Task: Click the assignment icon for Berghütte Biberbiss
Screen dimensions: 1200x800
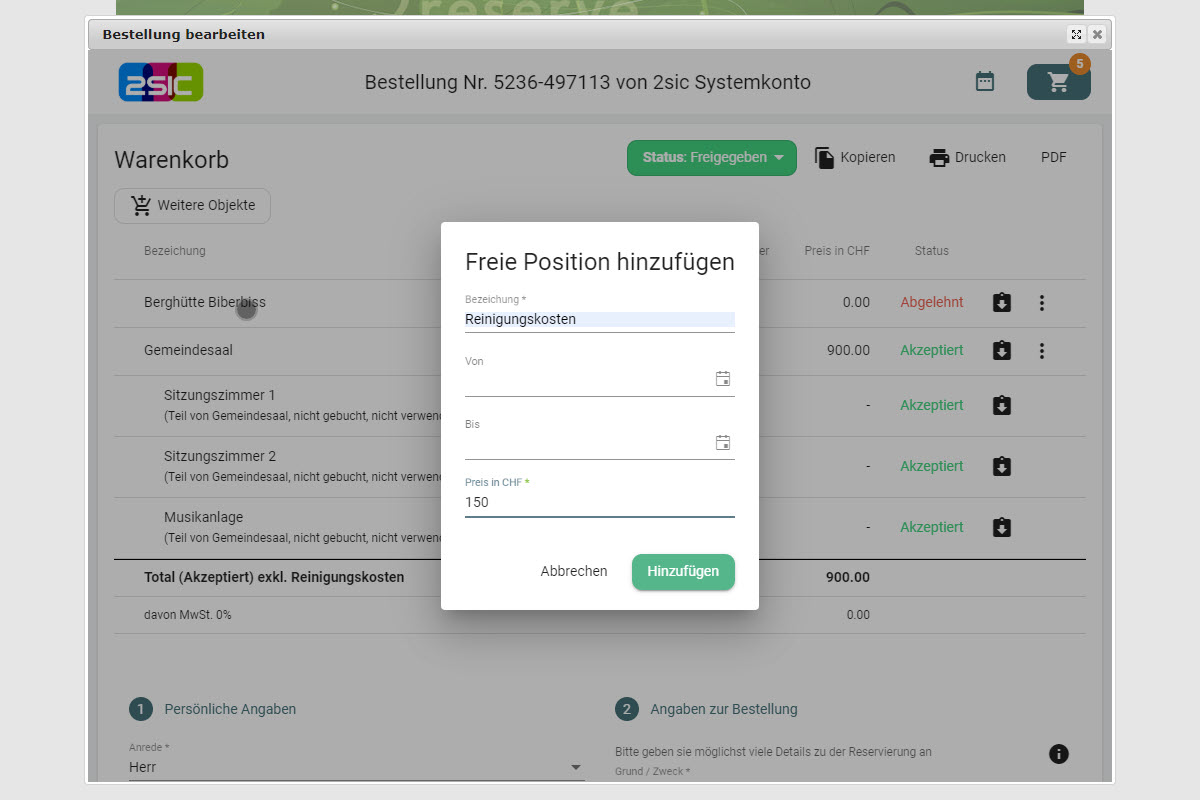Action: click(x=1002, y=303)
